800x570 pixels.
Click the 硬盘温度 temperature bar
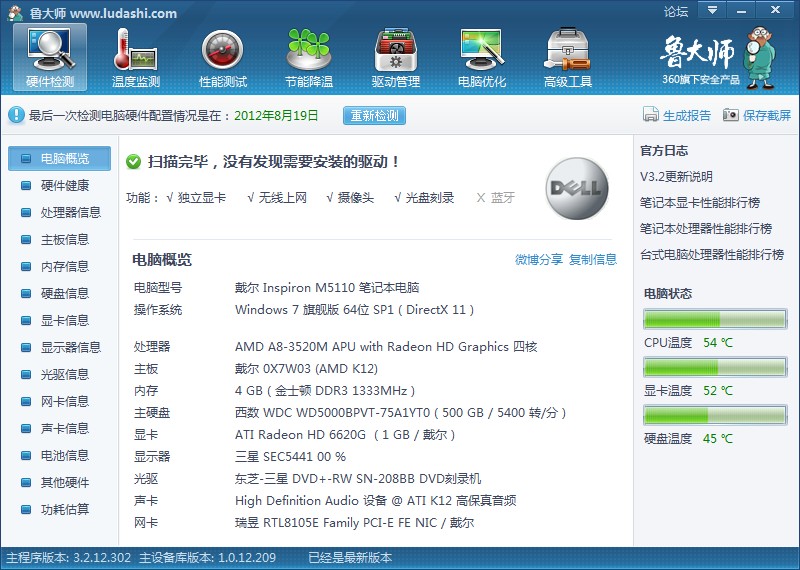(715, 415)
